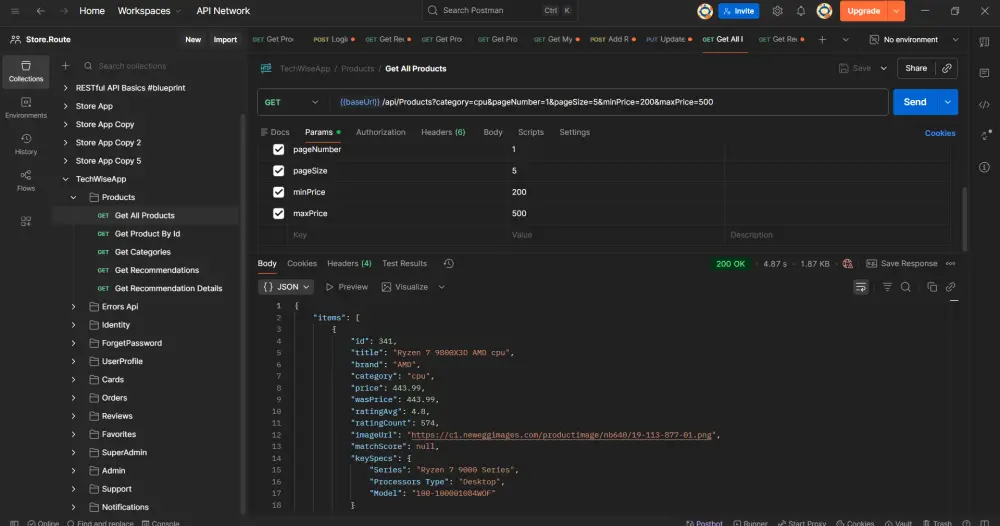Open the Send button dropdown arrow

tap(948, 102)
